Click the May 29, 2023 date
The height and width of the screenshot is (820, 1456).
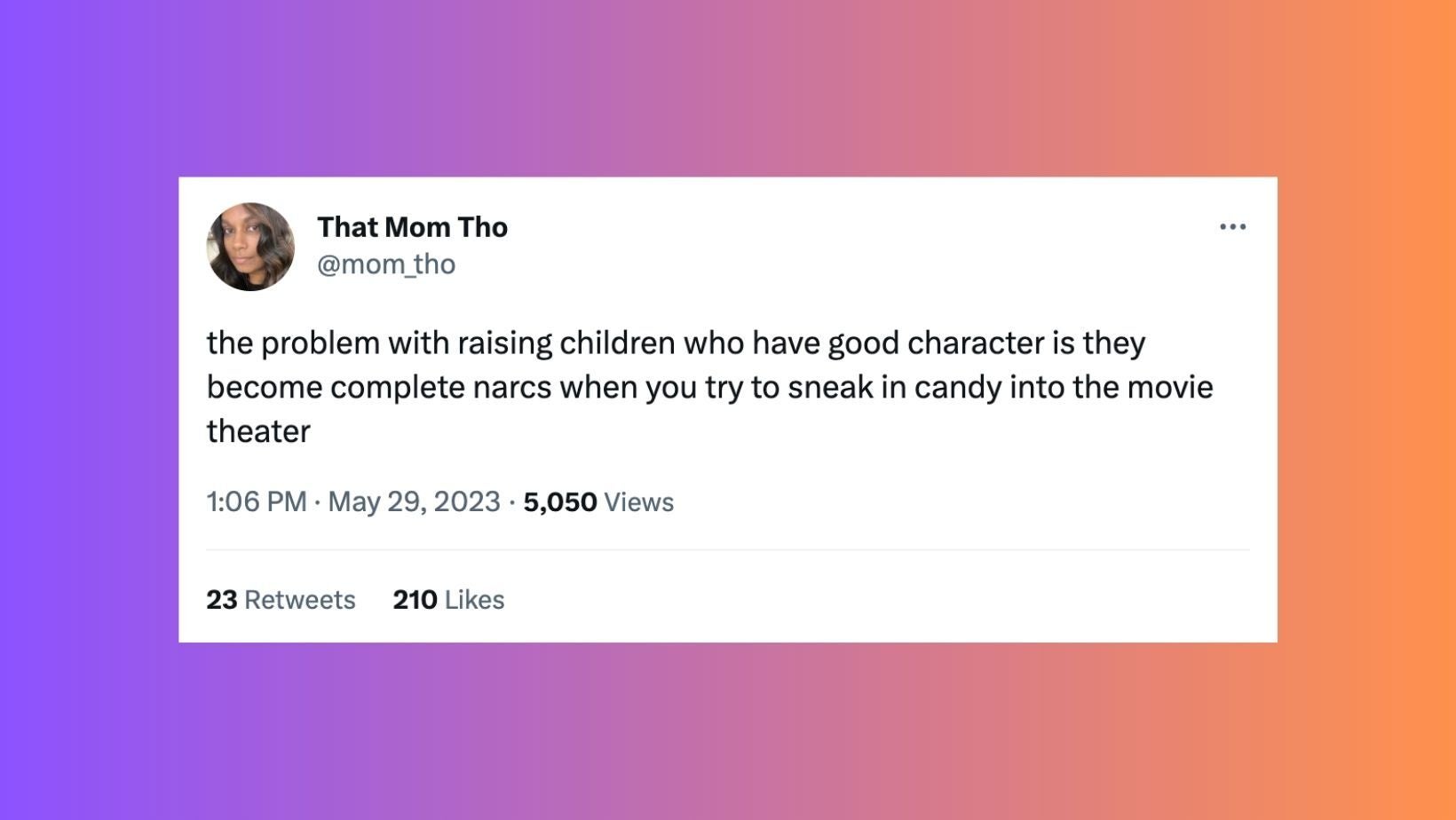[x=414, y=502]
